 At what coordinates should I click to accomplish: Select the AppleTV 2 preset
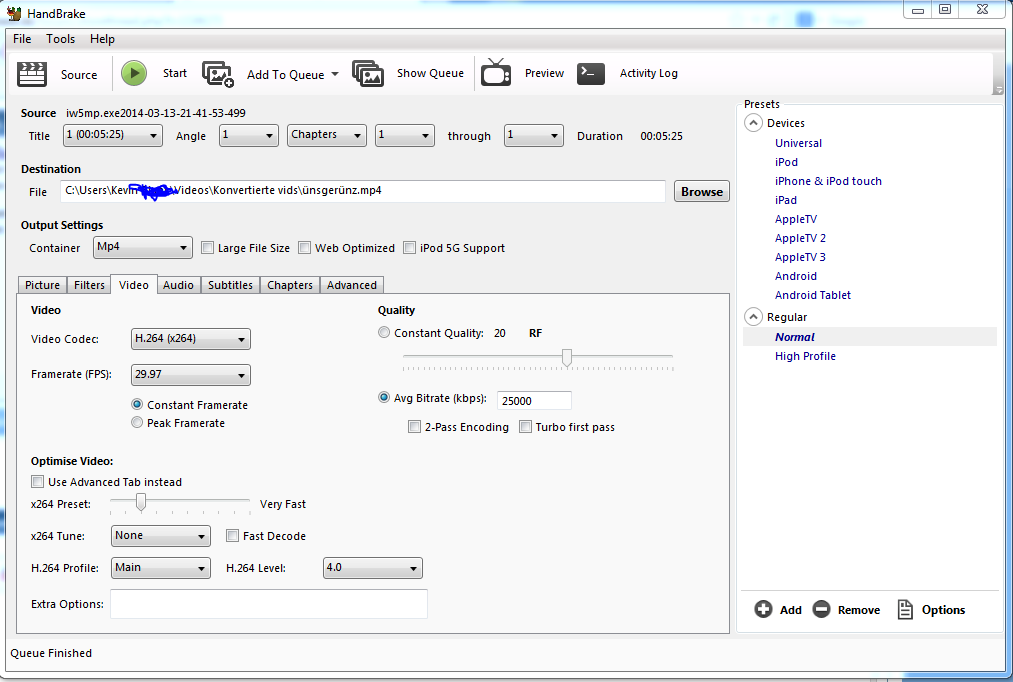(800, 238)
